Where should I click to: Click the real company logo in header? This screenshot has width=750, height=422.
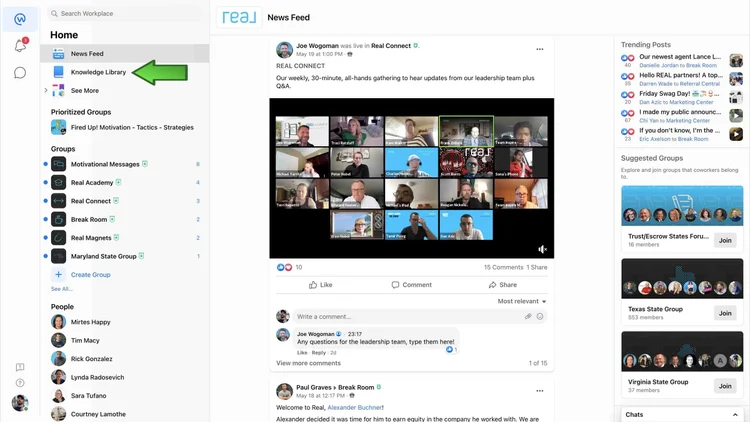(239, 17)
